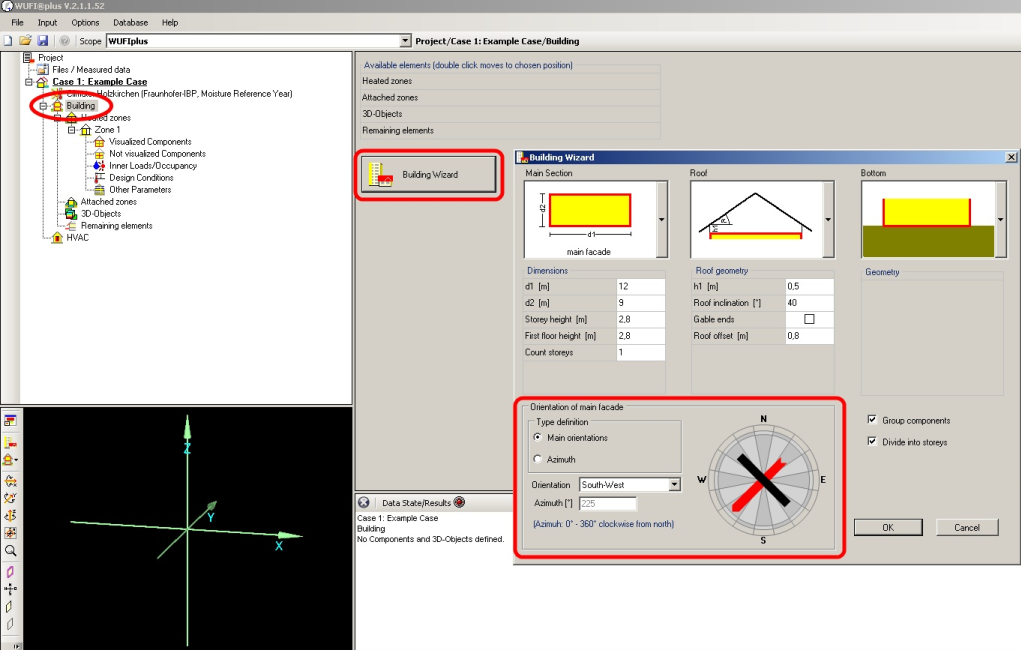Click the Building Wizard button

pos(429,175)
